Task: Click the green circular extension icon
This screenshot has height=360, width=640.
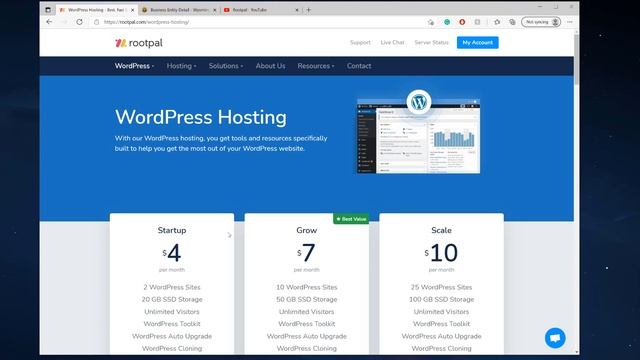Action: (x=447, y=22)
